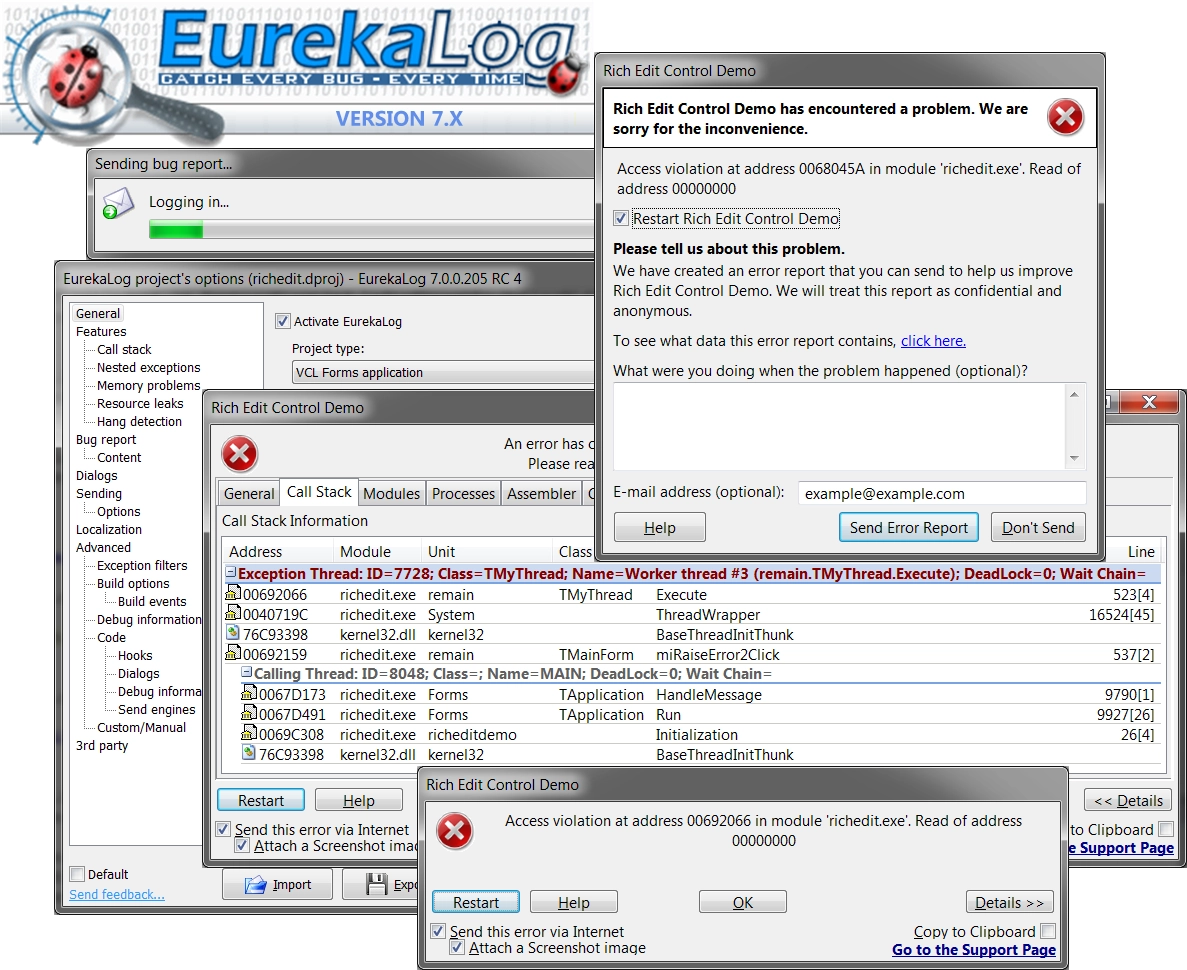
Task: Open Go to the Support Page link
Action: [974, 950]
